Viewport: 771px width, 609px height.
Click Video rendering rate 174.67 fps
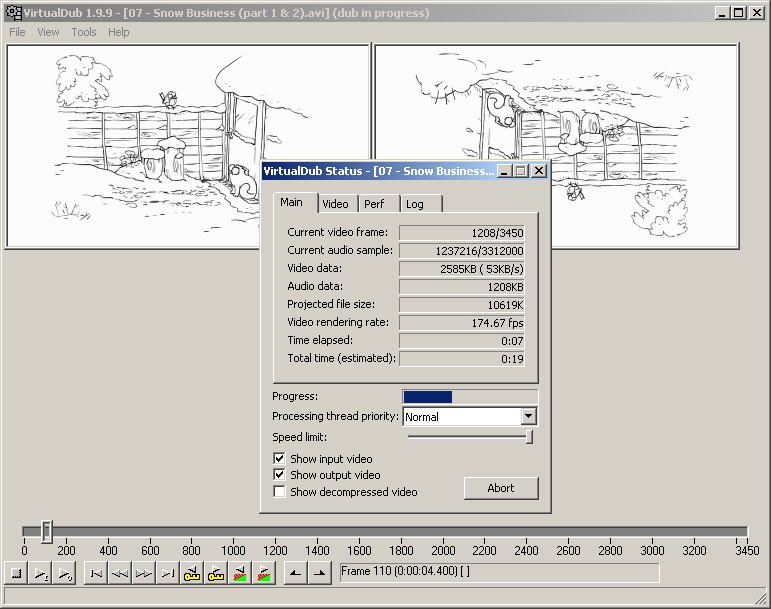pyautogui.click(x=462, y=323)
